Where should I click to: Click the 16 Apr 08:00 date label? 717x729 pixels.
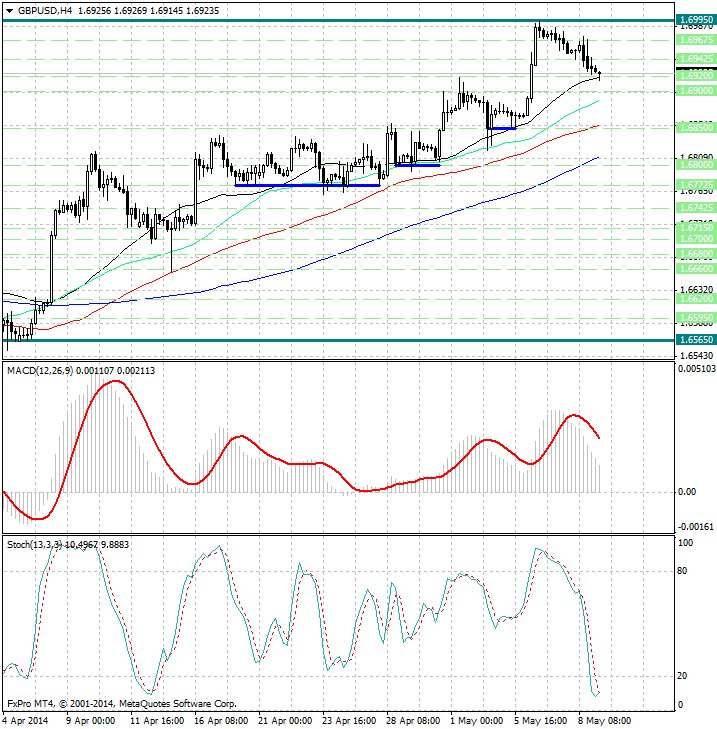click(221, 721)
